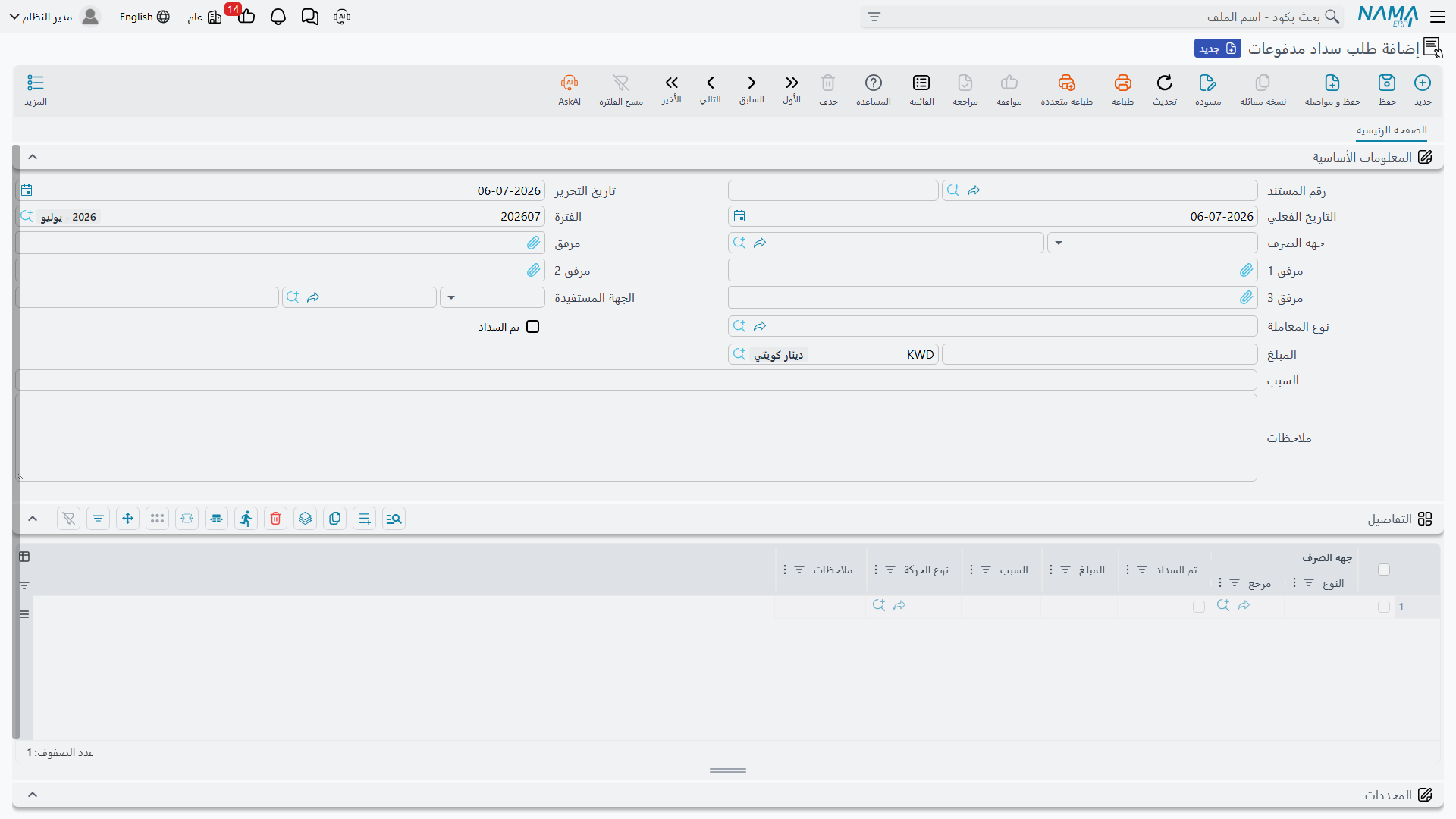Open the الجهة المستفيدة type dropdown
Viewport: 1456px width, 819px height.
[x=492, y=298]
